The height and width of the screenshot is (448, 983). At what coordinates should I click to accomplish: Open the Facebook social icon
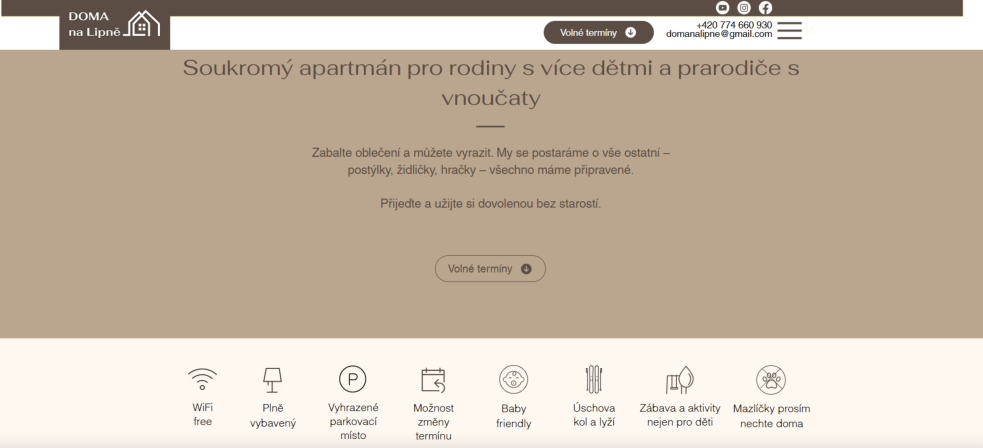pos(765,8)
